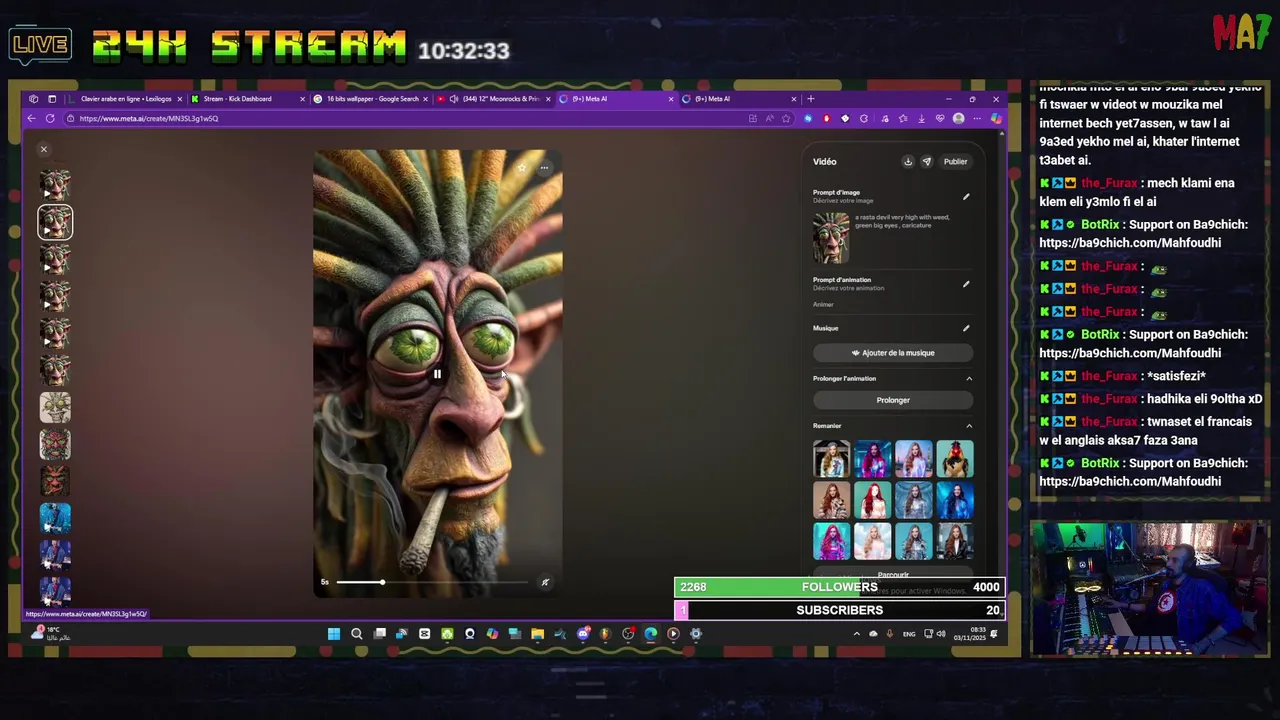Open Microsoft Edge from taskbar
1280x720 pixels.
click(651, 633)
